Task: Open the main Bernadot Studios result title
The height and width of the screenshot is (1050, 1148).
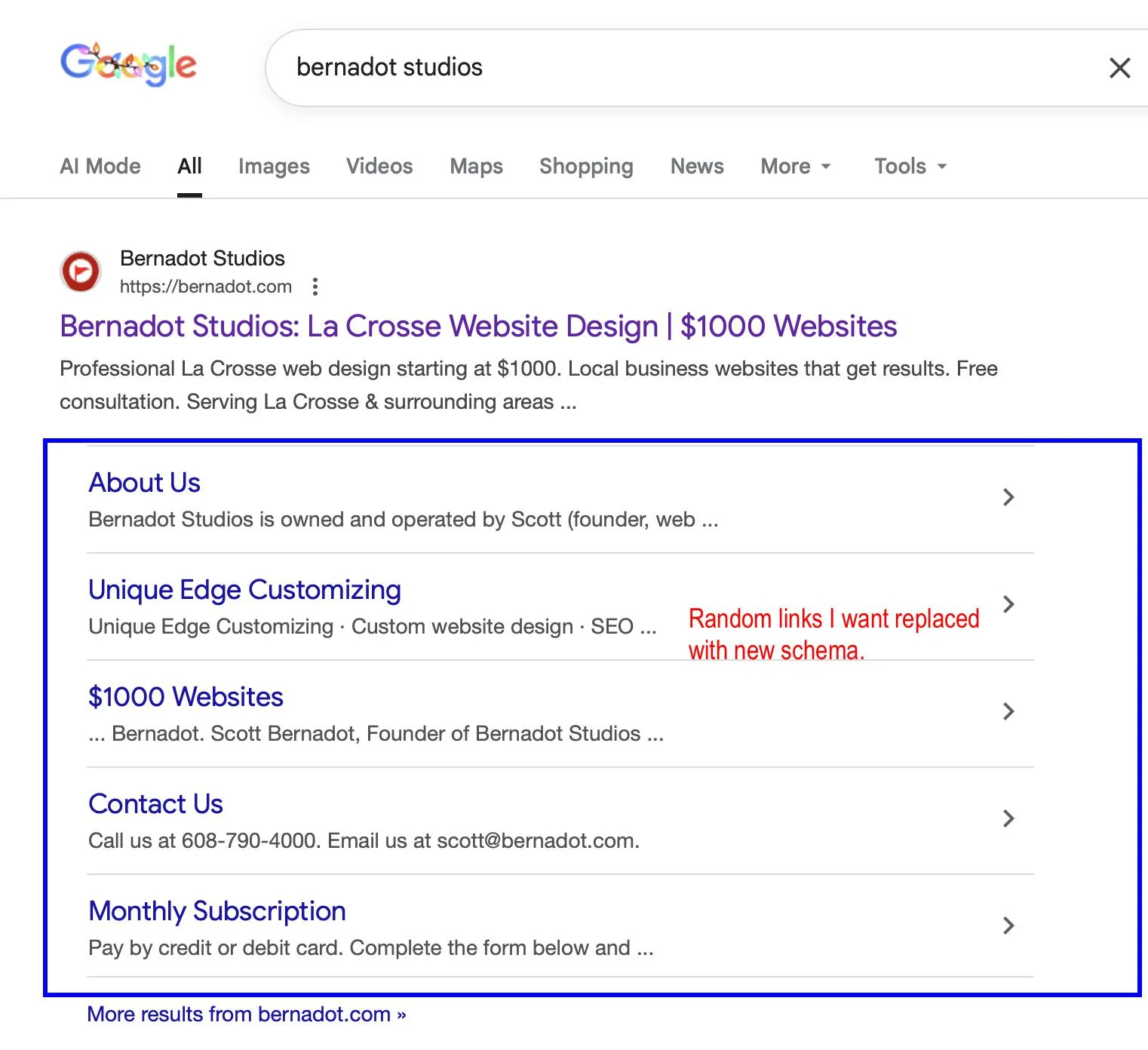Action: pyautogui.click(x=478, y=327)
